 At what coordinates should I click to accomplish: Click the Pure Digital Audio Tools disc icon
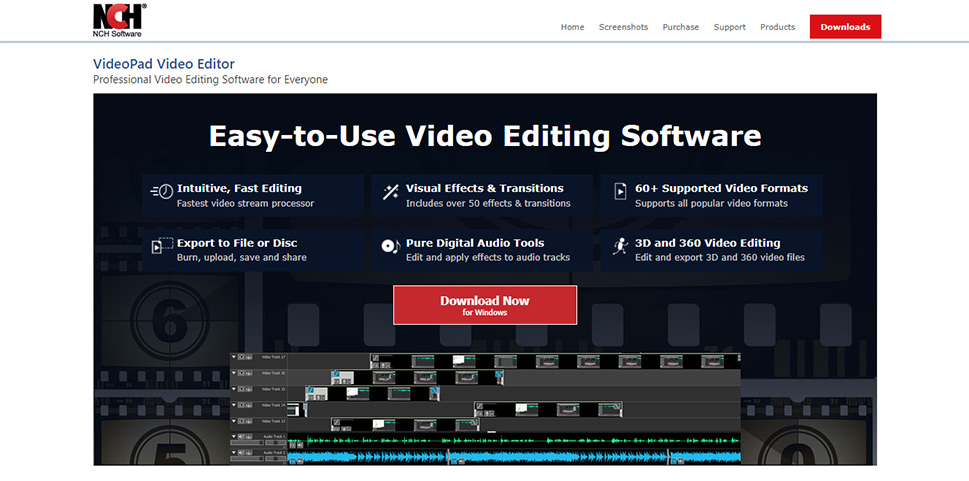point(390,246)
